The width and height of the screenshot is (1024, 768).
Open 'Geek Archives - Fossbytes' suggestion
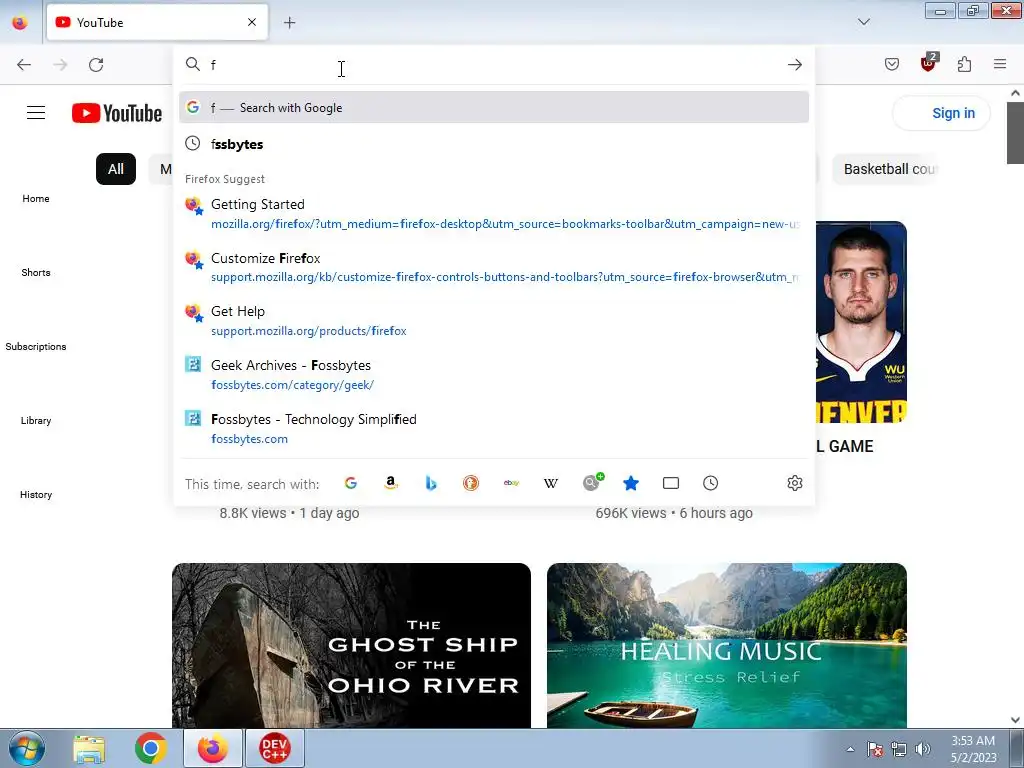point(494,375)
